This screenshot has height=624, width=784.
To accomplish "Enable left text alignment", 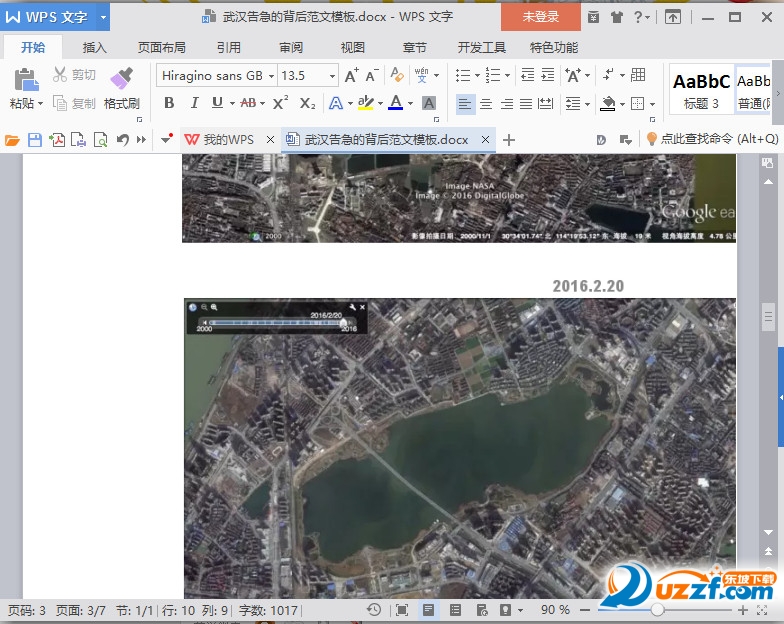I will coord(465,103).
